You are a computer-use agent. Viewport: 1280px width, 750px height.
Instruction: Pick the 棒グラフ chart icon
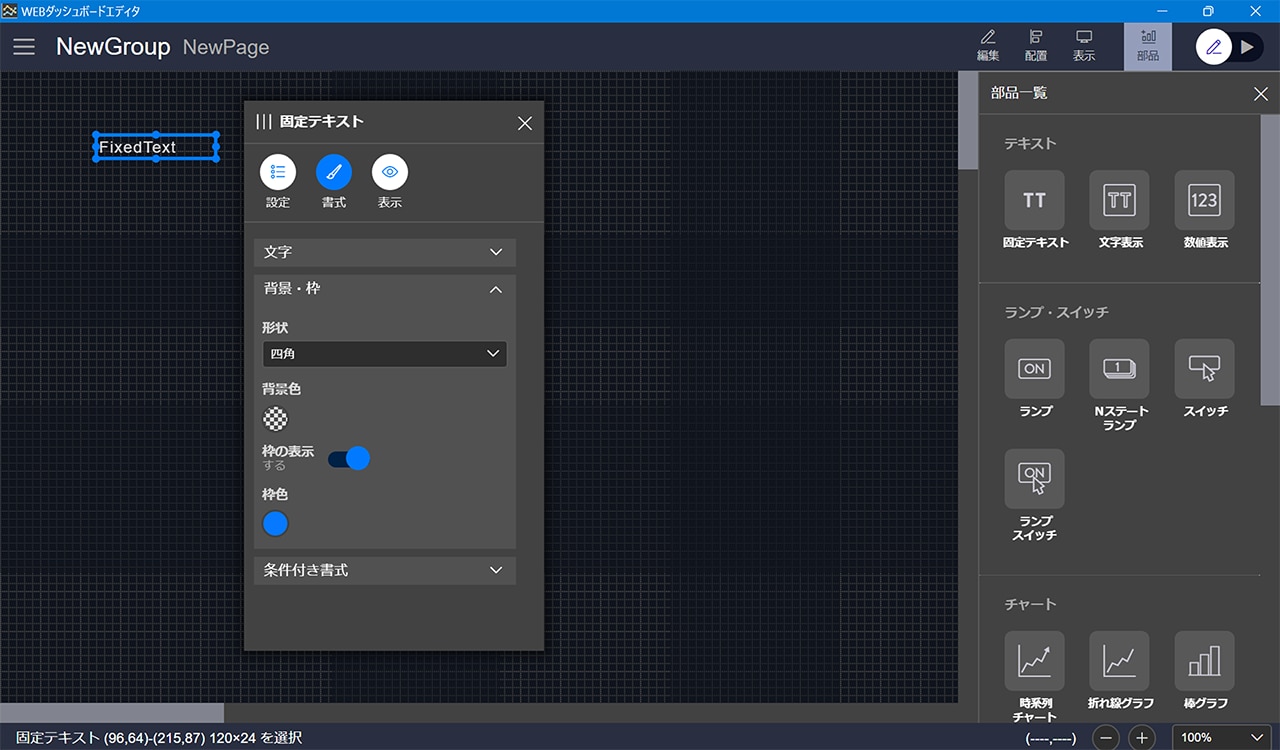point(1204,661)
